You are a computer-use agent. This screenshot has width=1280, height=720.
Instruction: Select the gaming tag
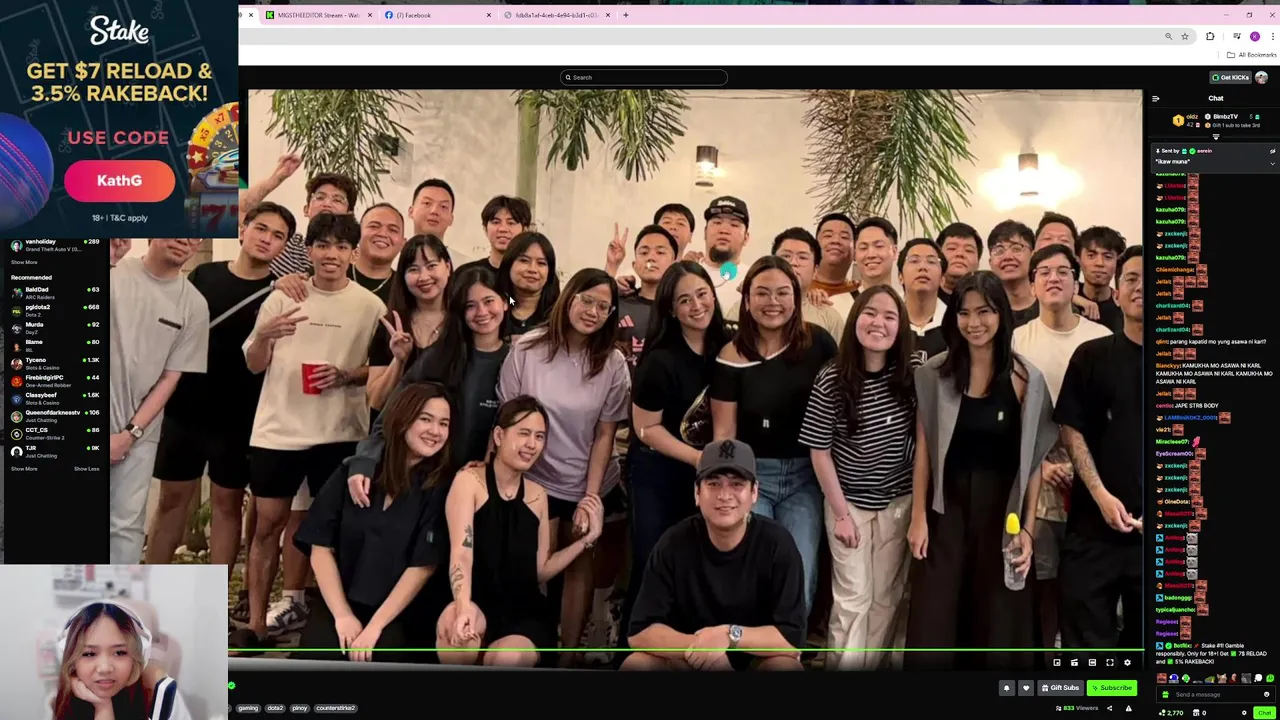point(248,708)
